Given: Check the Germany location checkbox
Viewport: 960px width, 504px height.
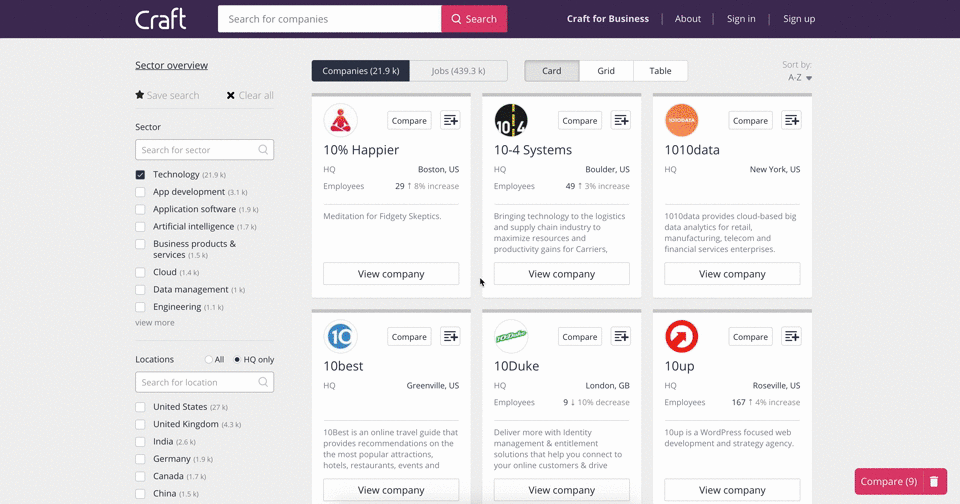Looking at the screenshot, I should click(140, 459).
